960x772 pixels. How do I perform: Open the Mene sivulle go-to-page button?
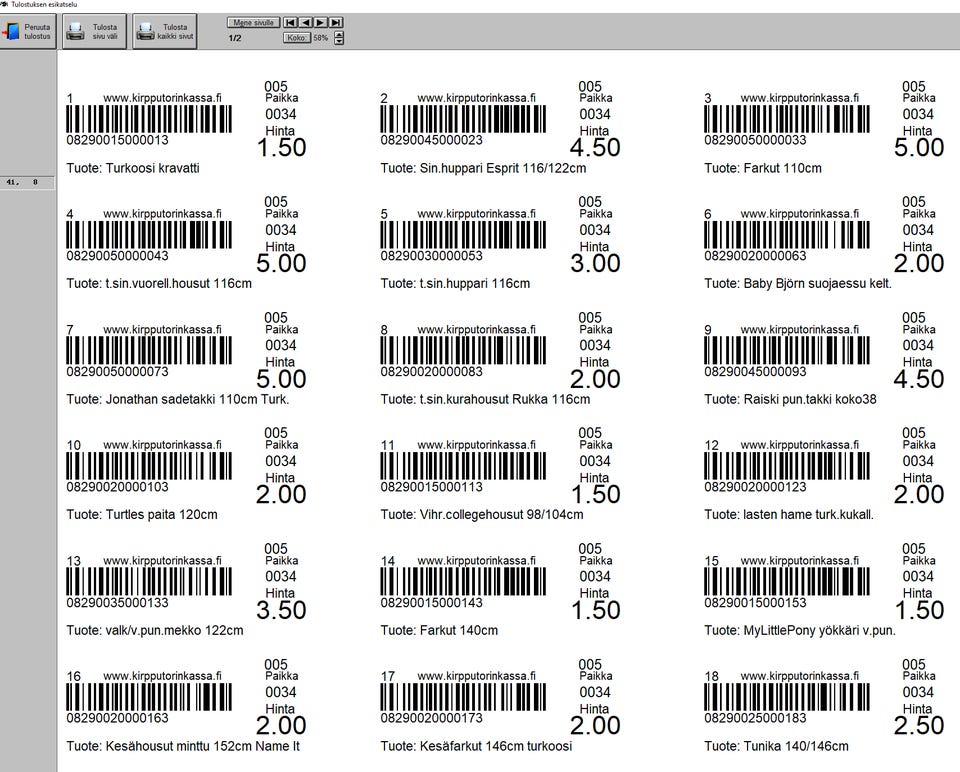pyautogui.click(x=253, y=23)
